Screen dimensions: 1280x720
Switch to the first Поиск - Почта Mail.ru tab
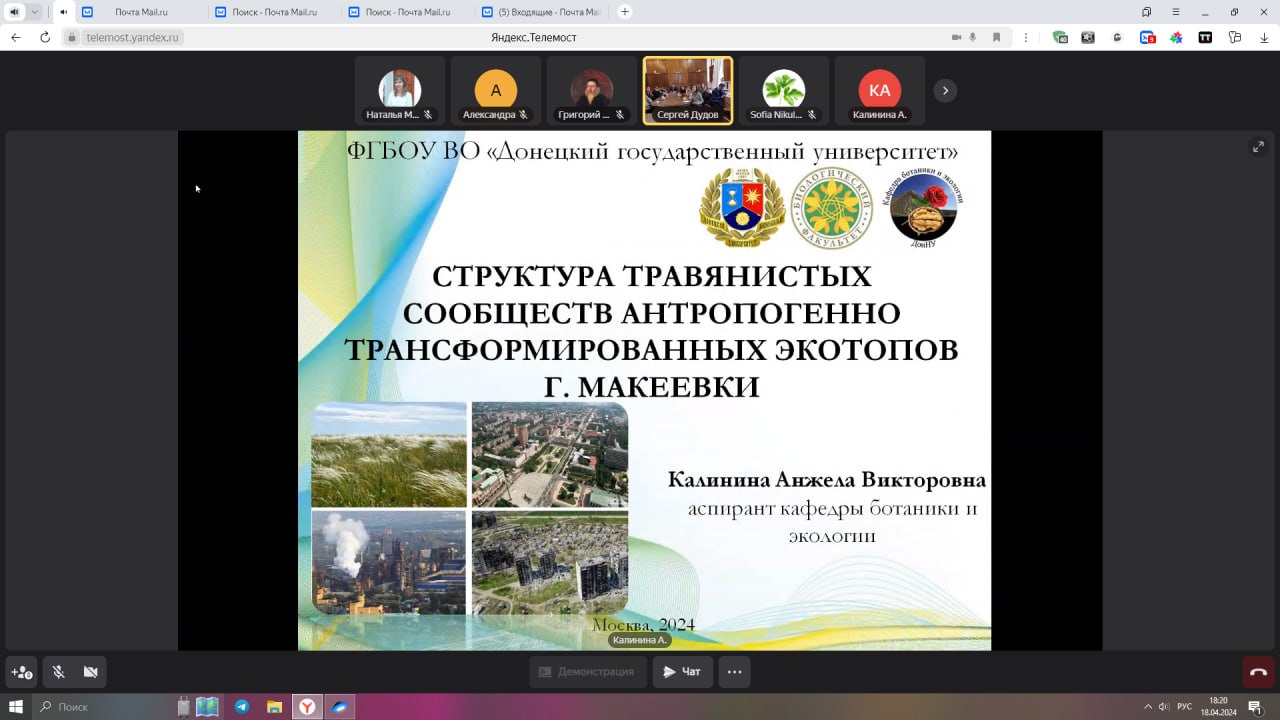click(274, 12)
